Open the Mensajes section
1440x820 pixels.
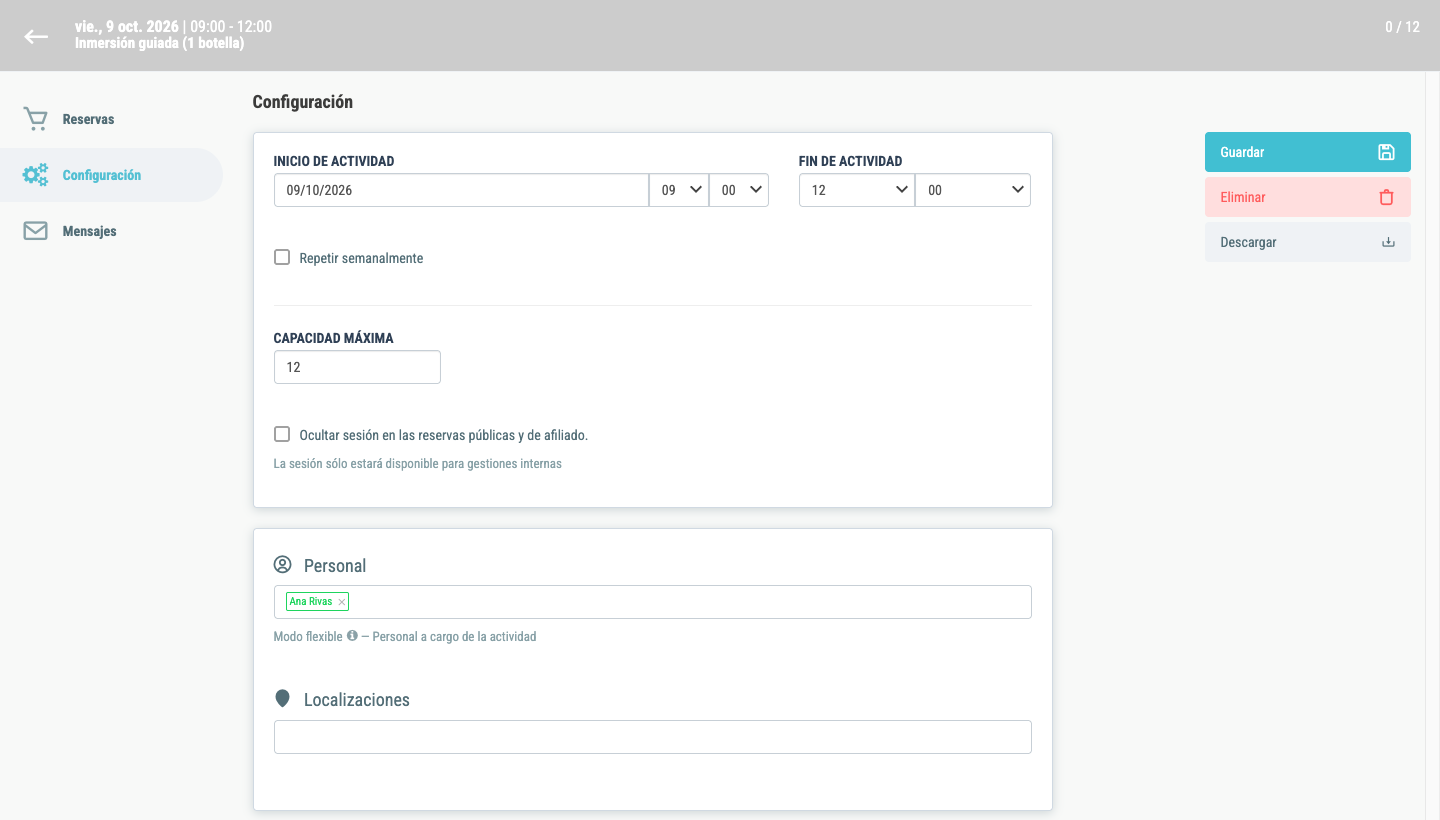click(111, 231)
